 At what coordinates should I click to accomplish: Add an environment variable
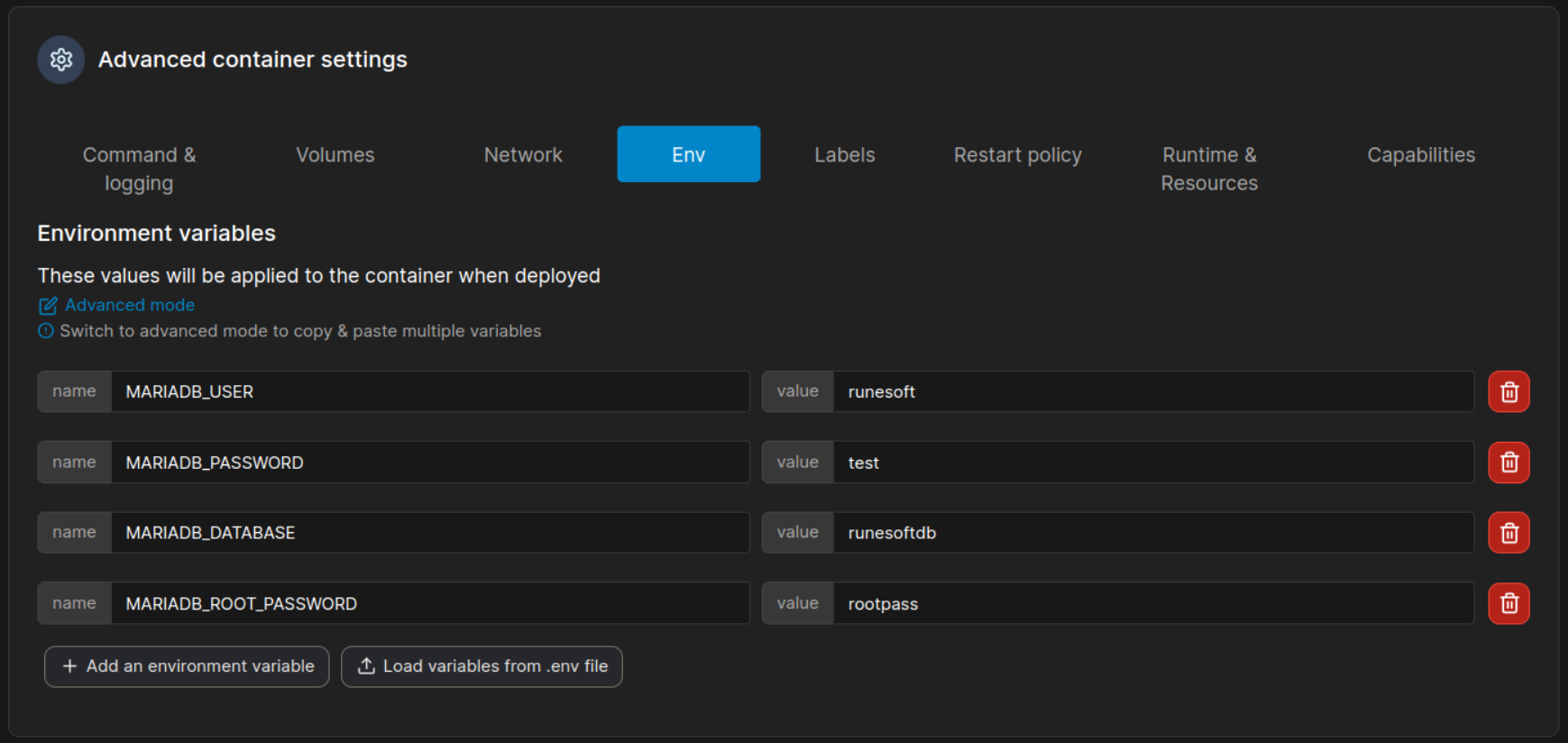point(187,666)
